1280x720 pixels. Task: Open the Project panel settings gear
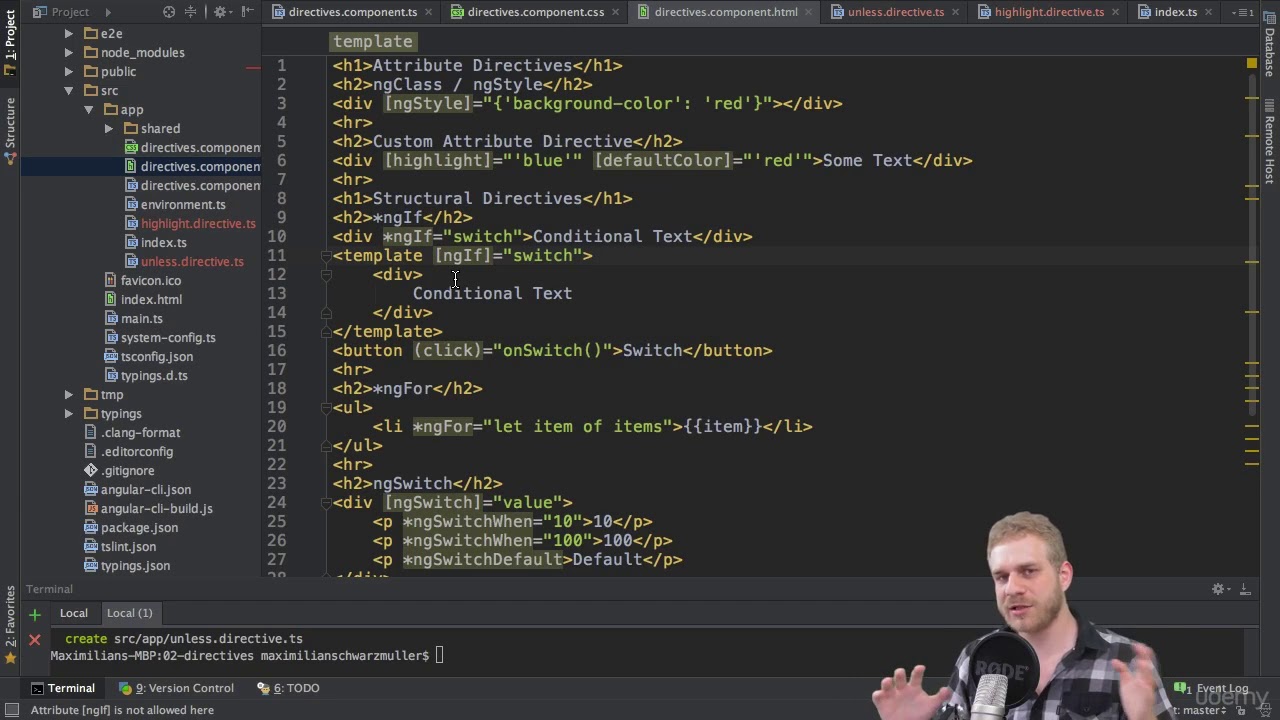221,12
